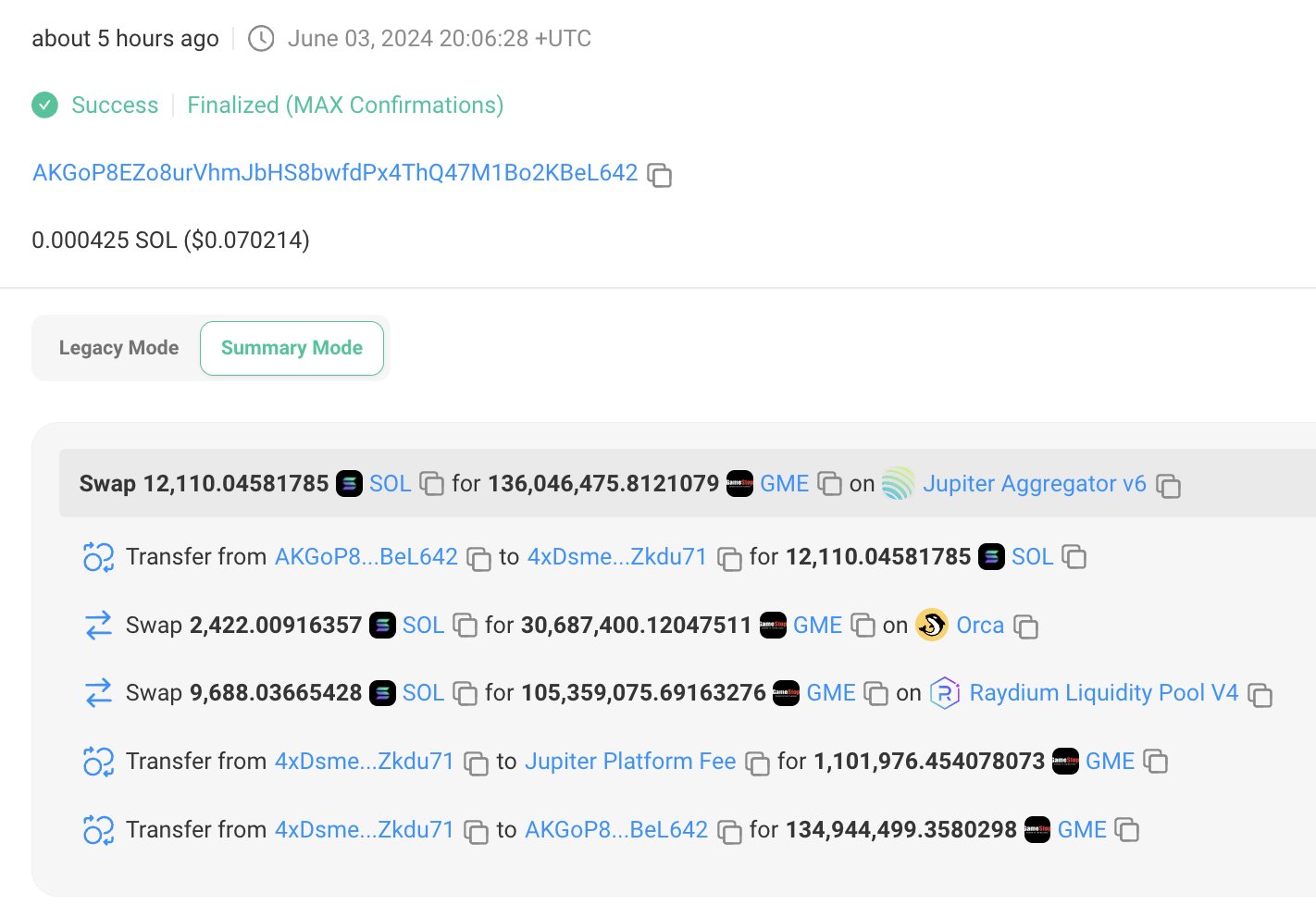The width and height of the screenshot is (1316, 918).
Task: Click the swap arrows icon in Orca row
Action: point(98,626)
